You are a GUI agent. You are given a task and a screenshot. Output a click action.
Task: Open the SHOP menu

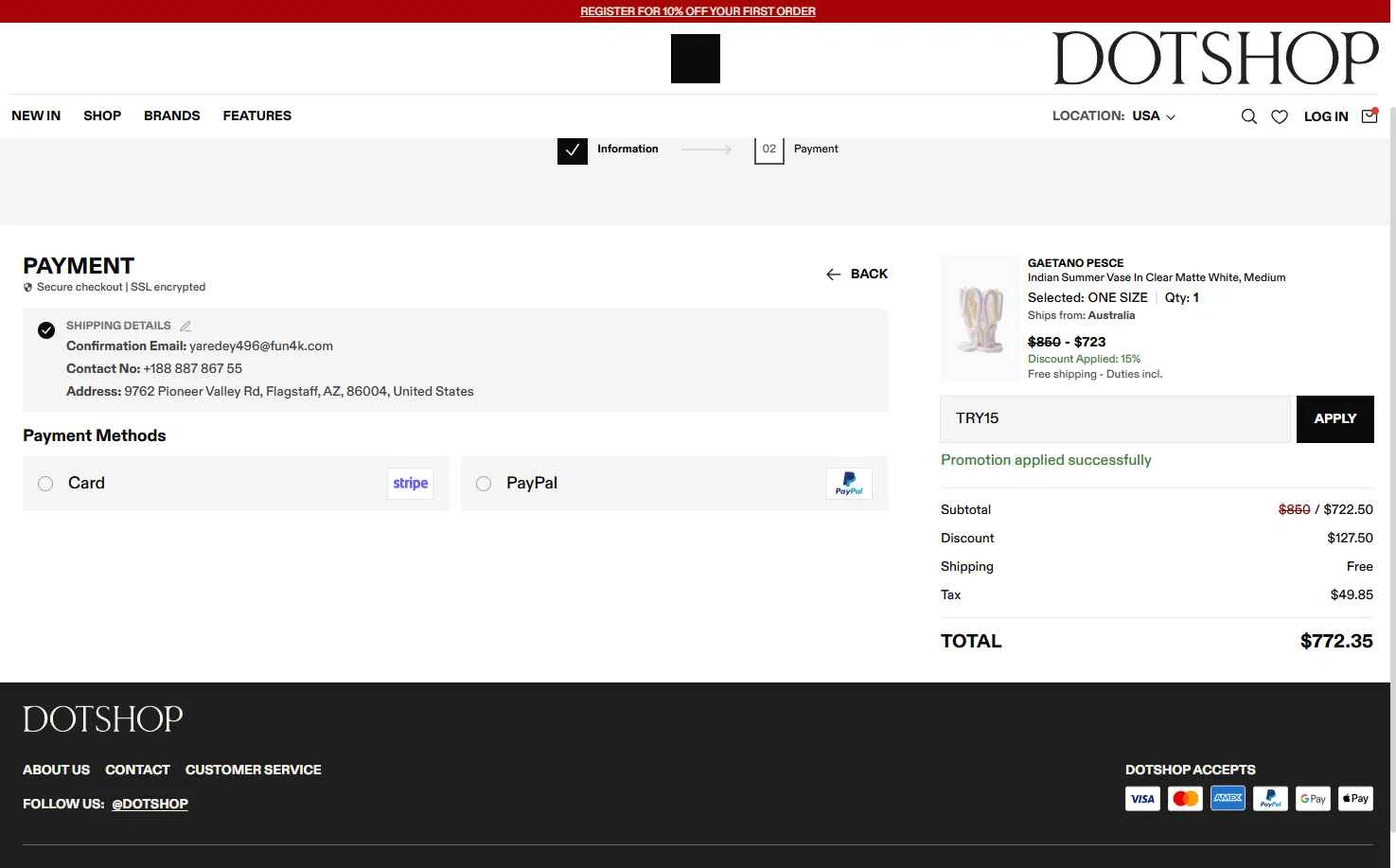click(x=102, y=115)
